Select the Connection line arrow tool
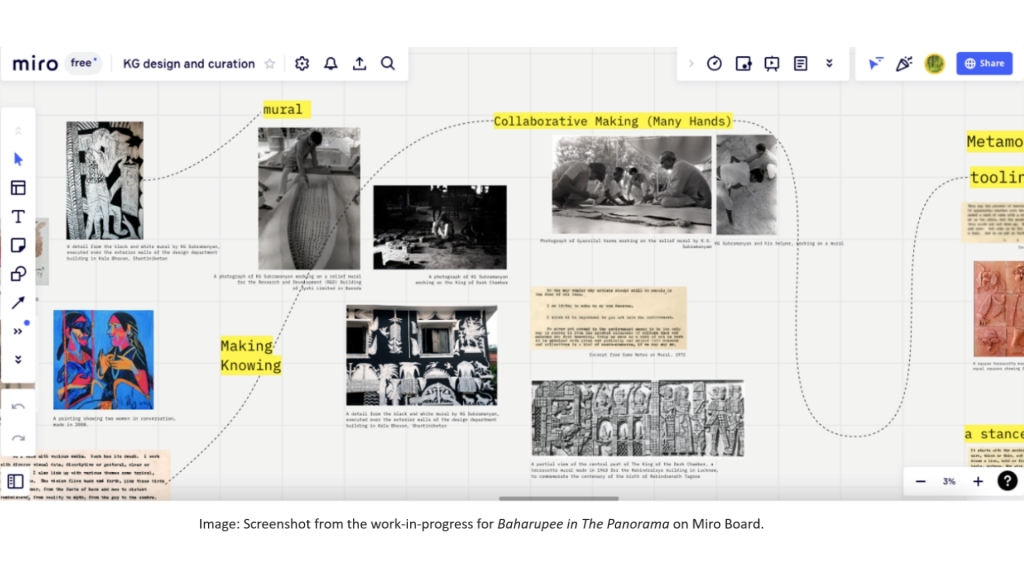This screenshot has height=576, width=1024. (18, 302)
